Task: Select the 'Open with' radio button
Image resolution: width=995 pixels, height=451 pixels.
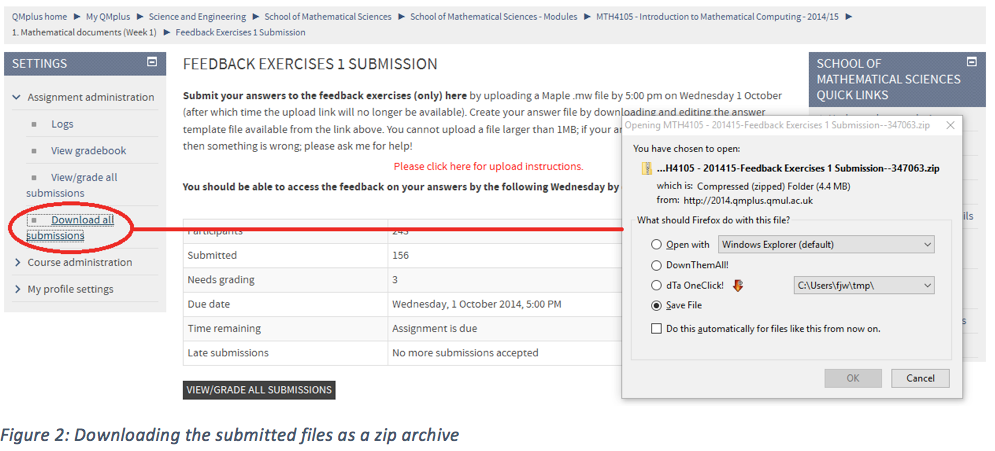Action: pyautogui.click(x=656, y=244)
